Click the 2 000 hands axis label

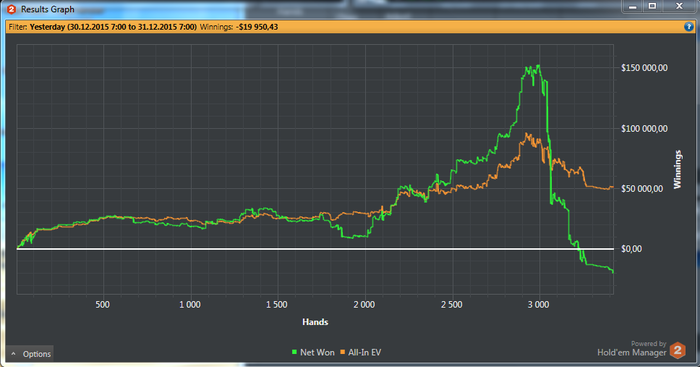click(x=364, y=304)
